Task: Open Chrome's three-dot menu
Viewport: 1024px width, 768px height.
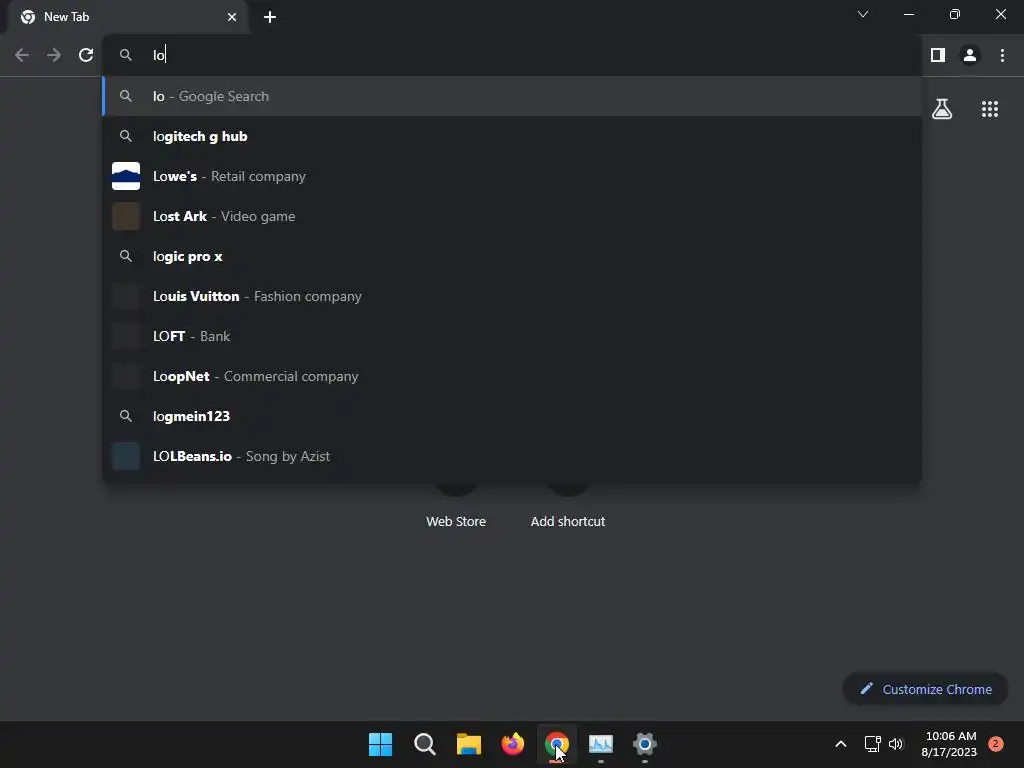Action: coord(1002,55)
